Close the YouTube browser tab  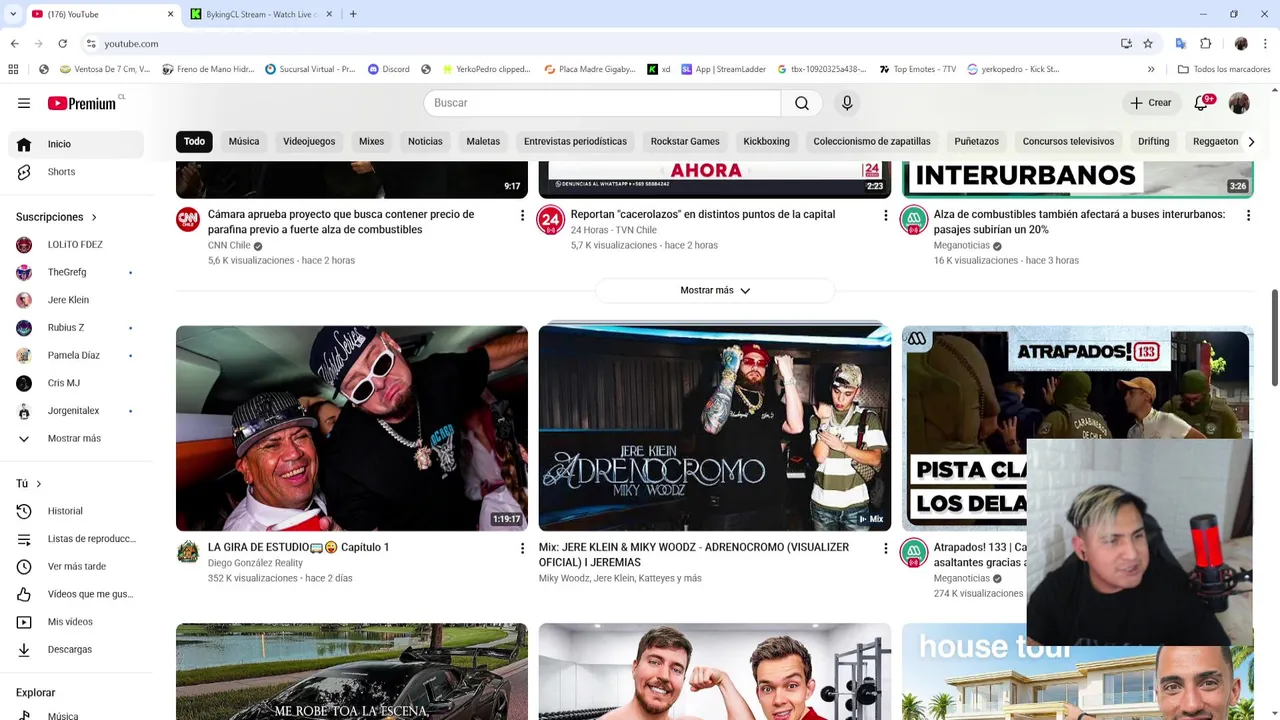[x=170, y=14]
